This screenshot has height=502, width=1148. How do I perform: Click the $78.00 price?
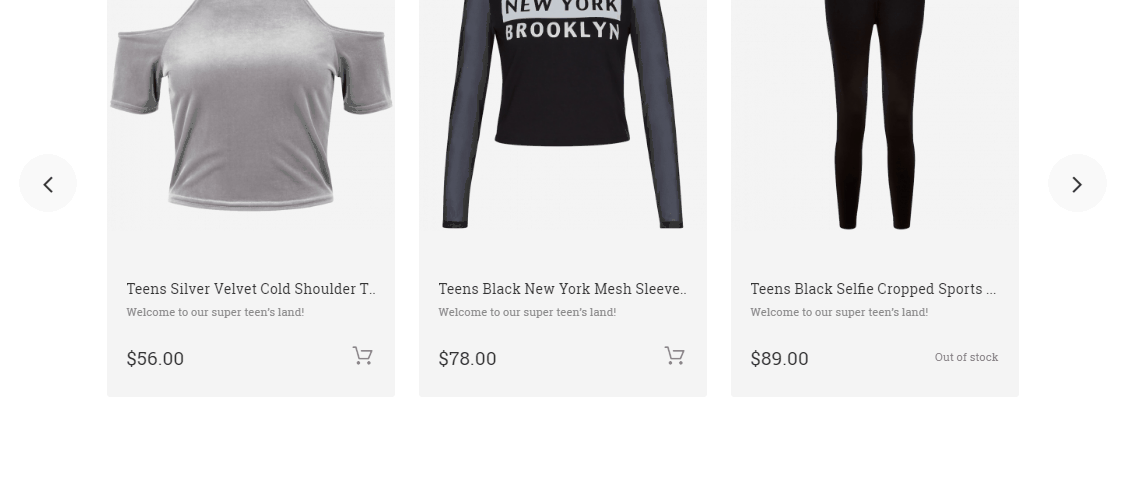tap(467, 359)
